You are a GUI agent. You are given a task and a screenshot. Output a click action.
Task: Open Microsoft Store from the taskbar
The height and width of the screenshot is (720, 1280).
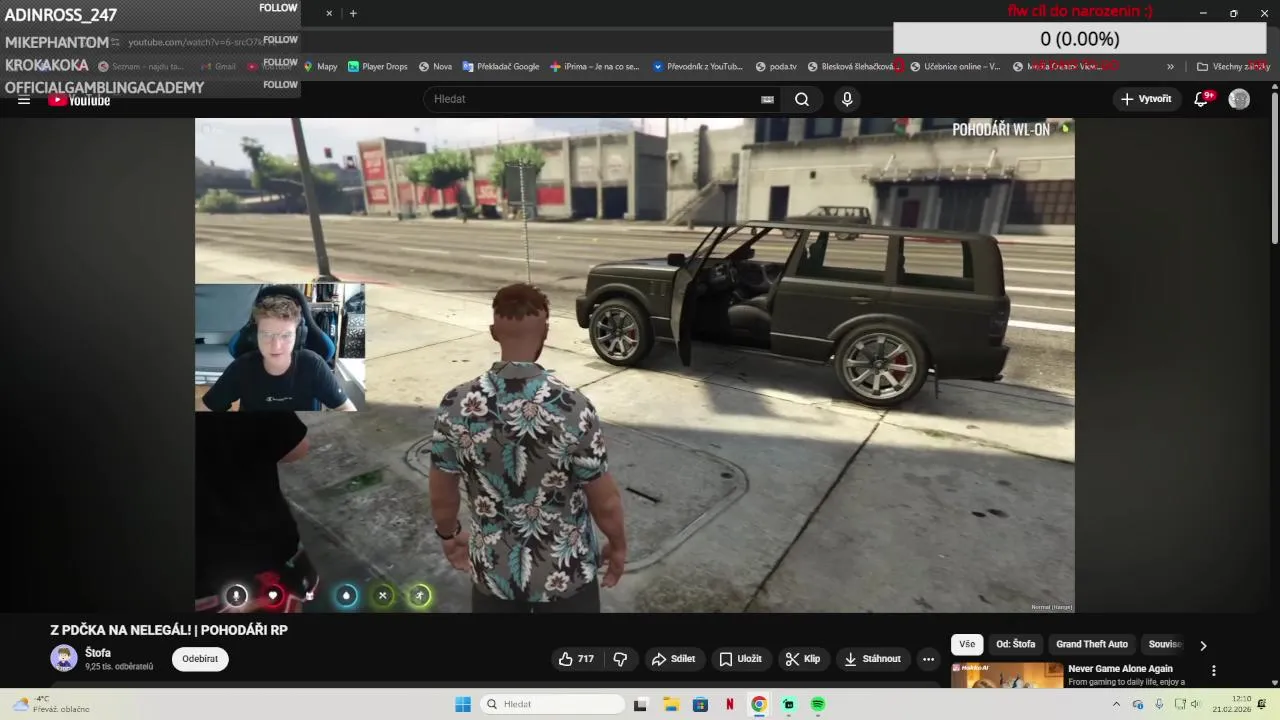700,704
